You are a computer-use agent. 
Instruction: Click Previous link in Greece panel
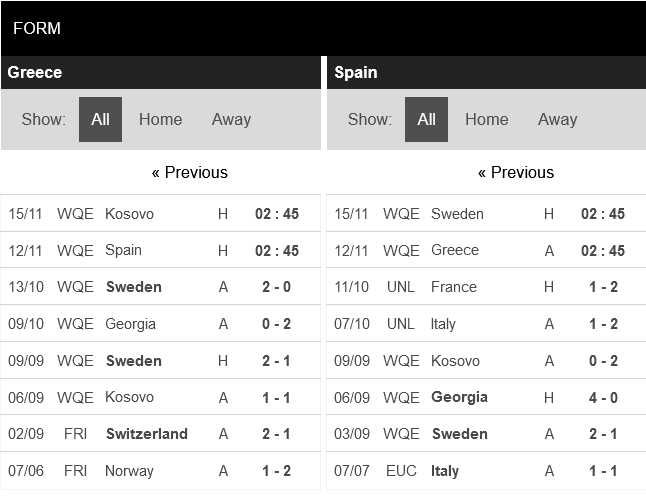click(x=189, y=172)
